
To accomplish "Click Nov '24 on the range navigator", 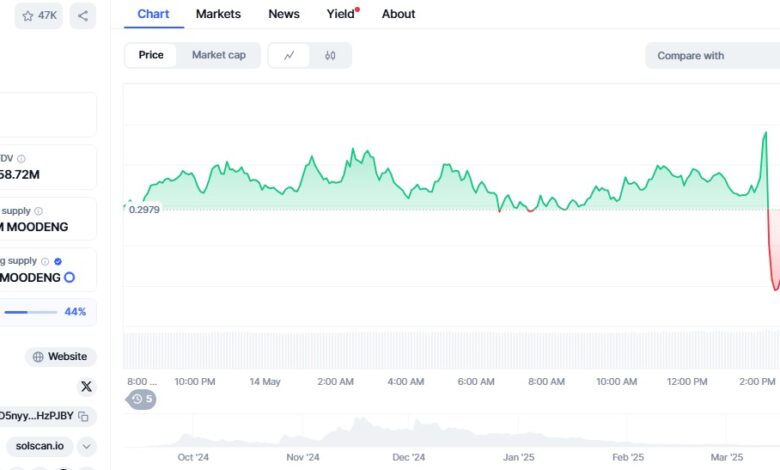I will [x=302, y=457].
